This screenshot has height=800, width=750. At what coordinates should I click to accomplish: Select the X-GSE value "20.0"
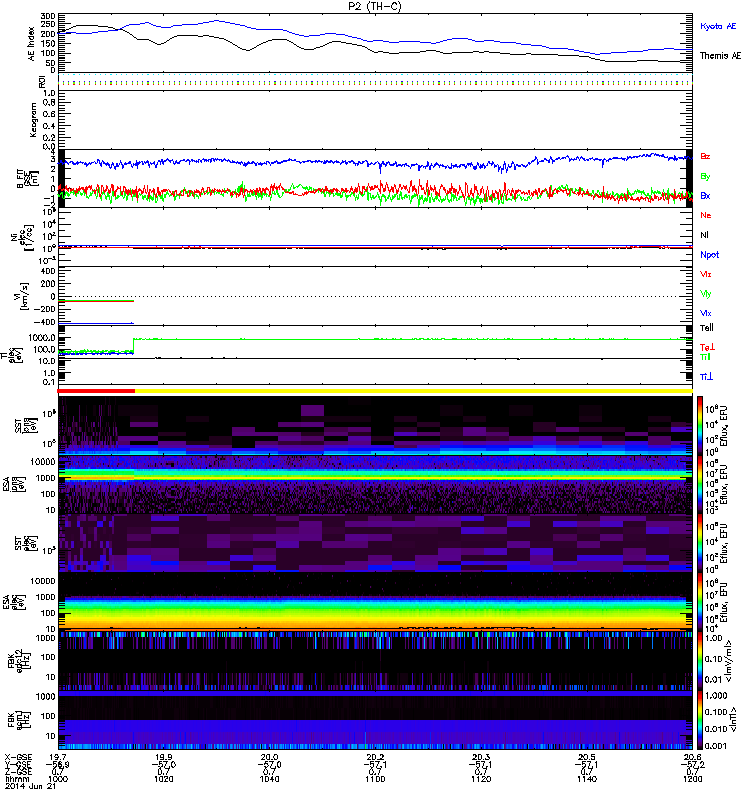(x=269, y=757)
